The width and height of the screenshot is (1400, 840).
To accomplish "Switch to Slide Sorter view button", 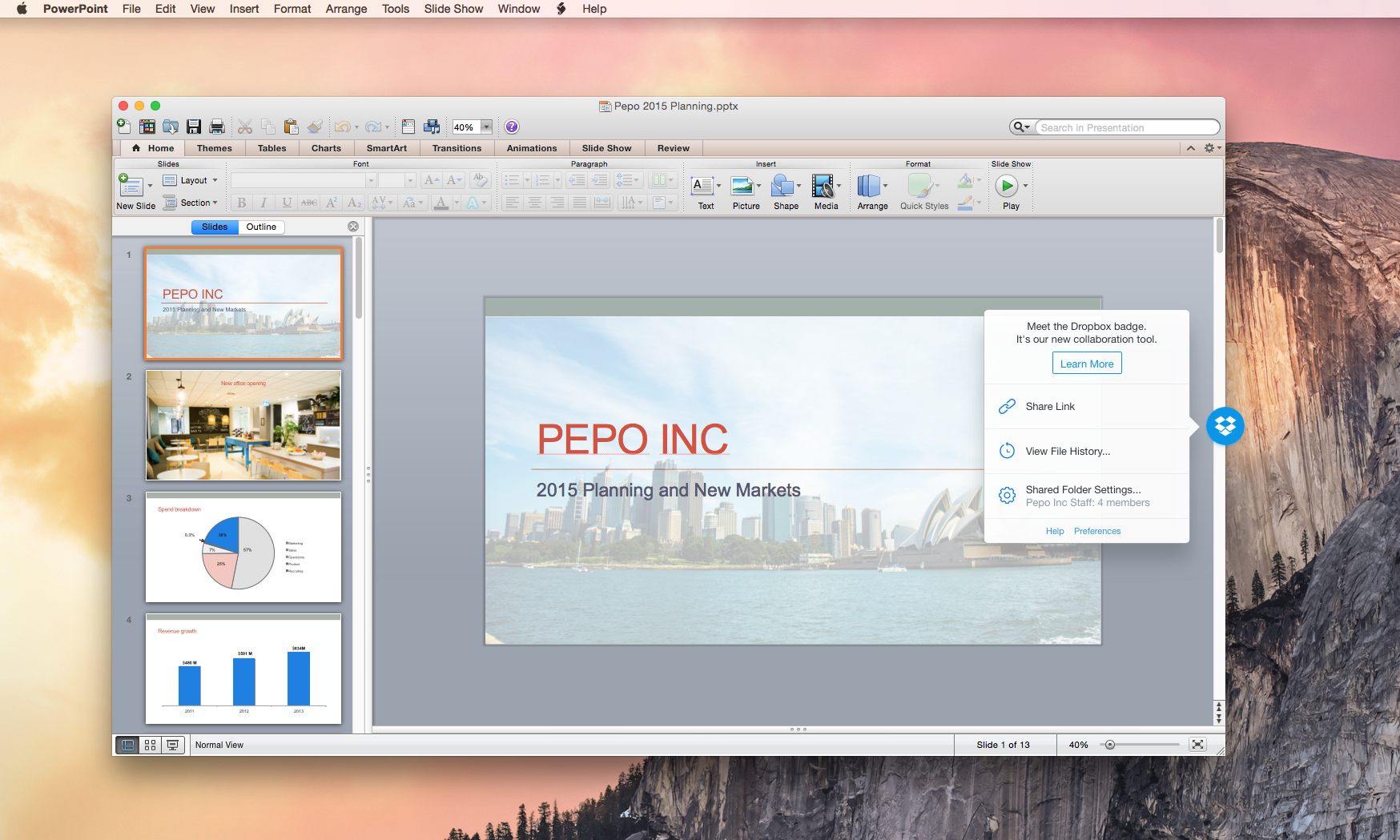I will point(150,745).
